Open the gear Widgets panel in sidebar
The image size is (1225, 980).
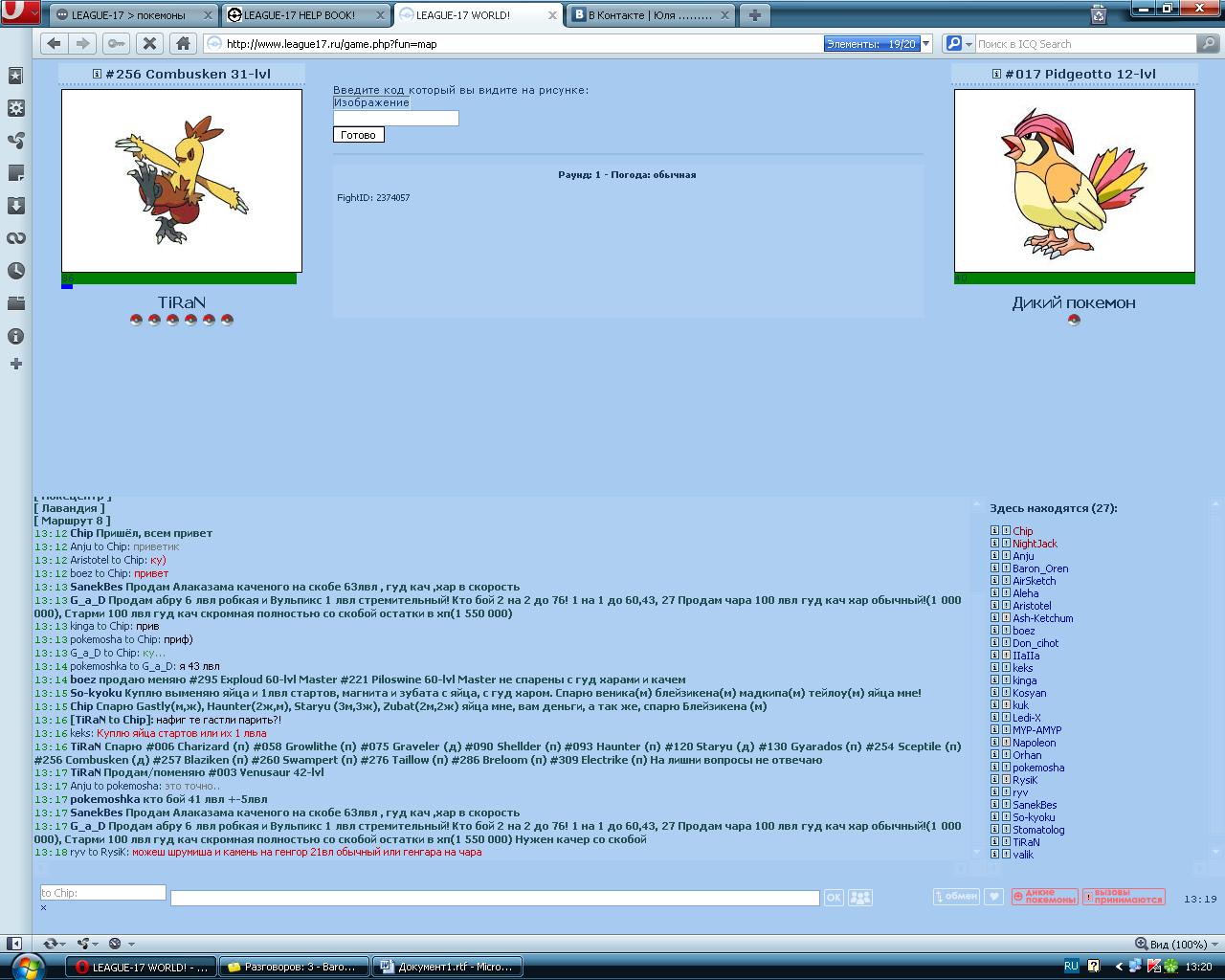point(15,108)
